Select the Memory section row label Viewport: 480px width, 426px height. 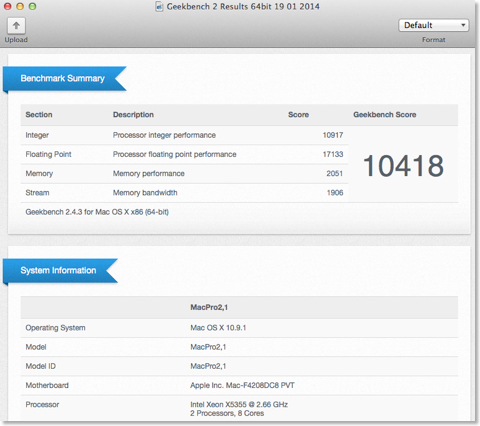[39, 174]
